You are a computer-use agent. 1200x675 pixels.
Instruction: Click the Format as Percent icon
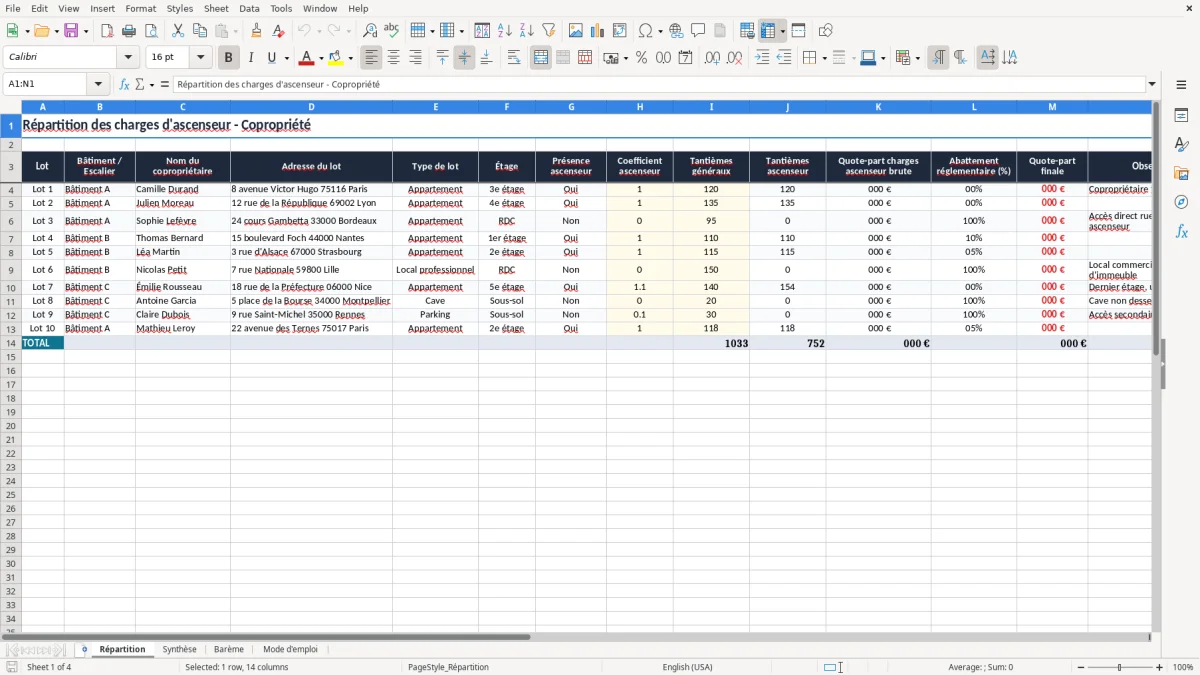pos(642,58)
